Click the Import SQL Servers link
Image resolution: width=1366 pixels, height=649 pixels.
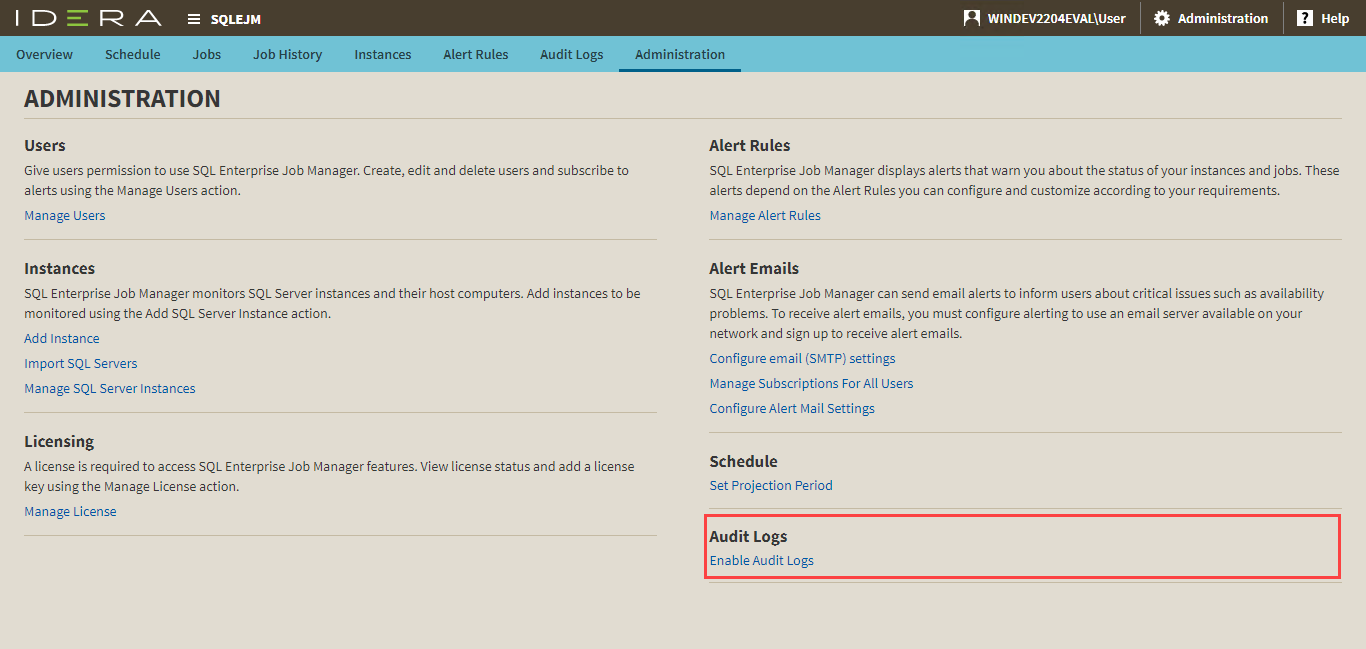pos(80,363)
